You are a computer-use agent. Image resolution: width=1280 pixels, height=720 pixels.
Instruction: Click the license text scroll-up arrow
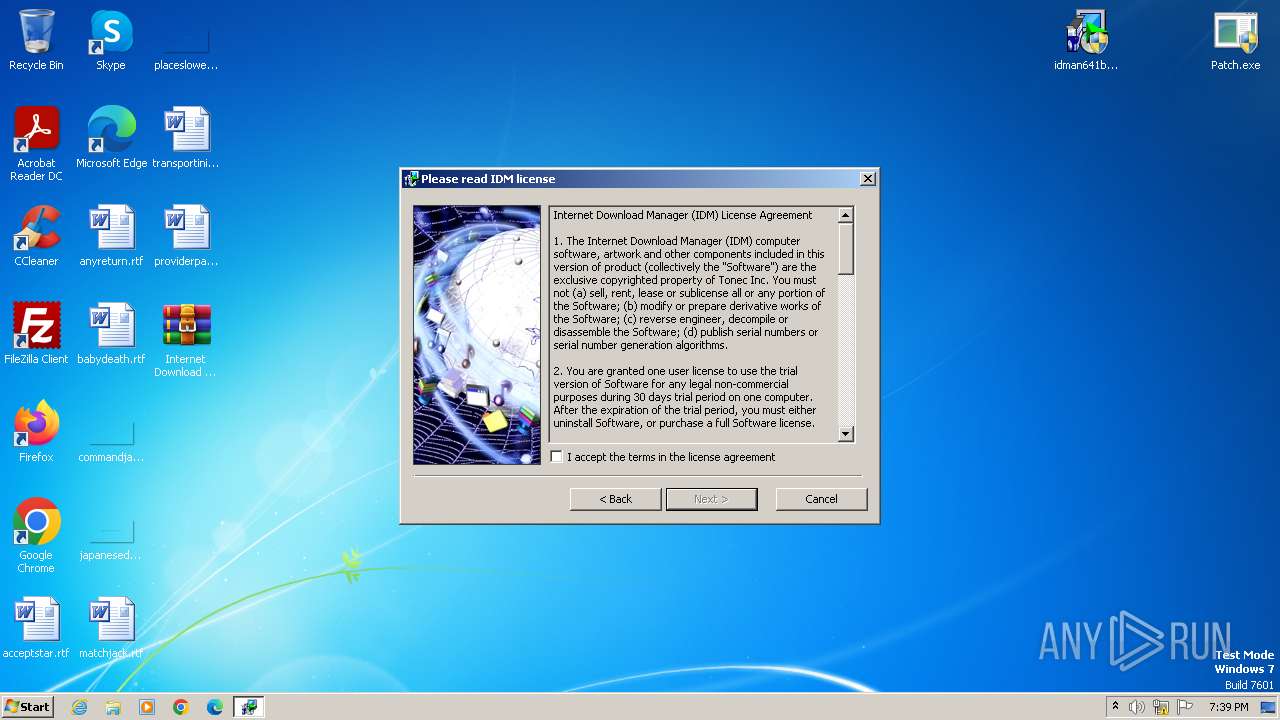click(846, 215)
